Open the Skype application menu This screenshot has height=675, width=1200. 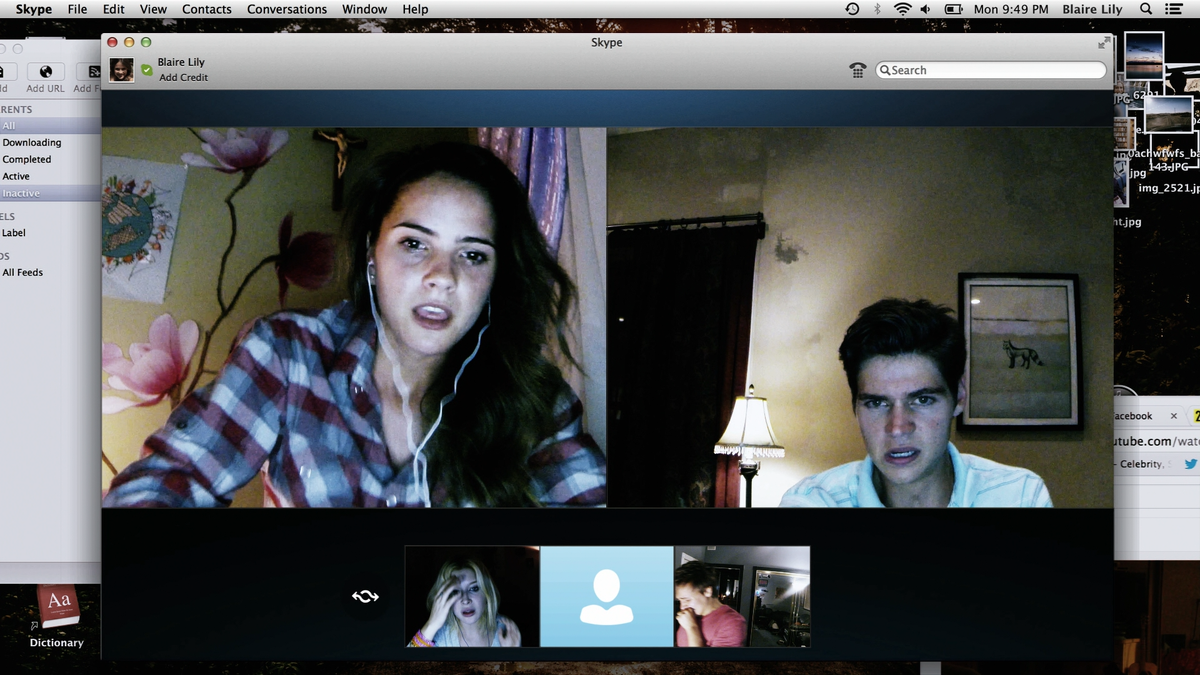click(34, 9)
